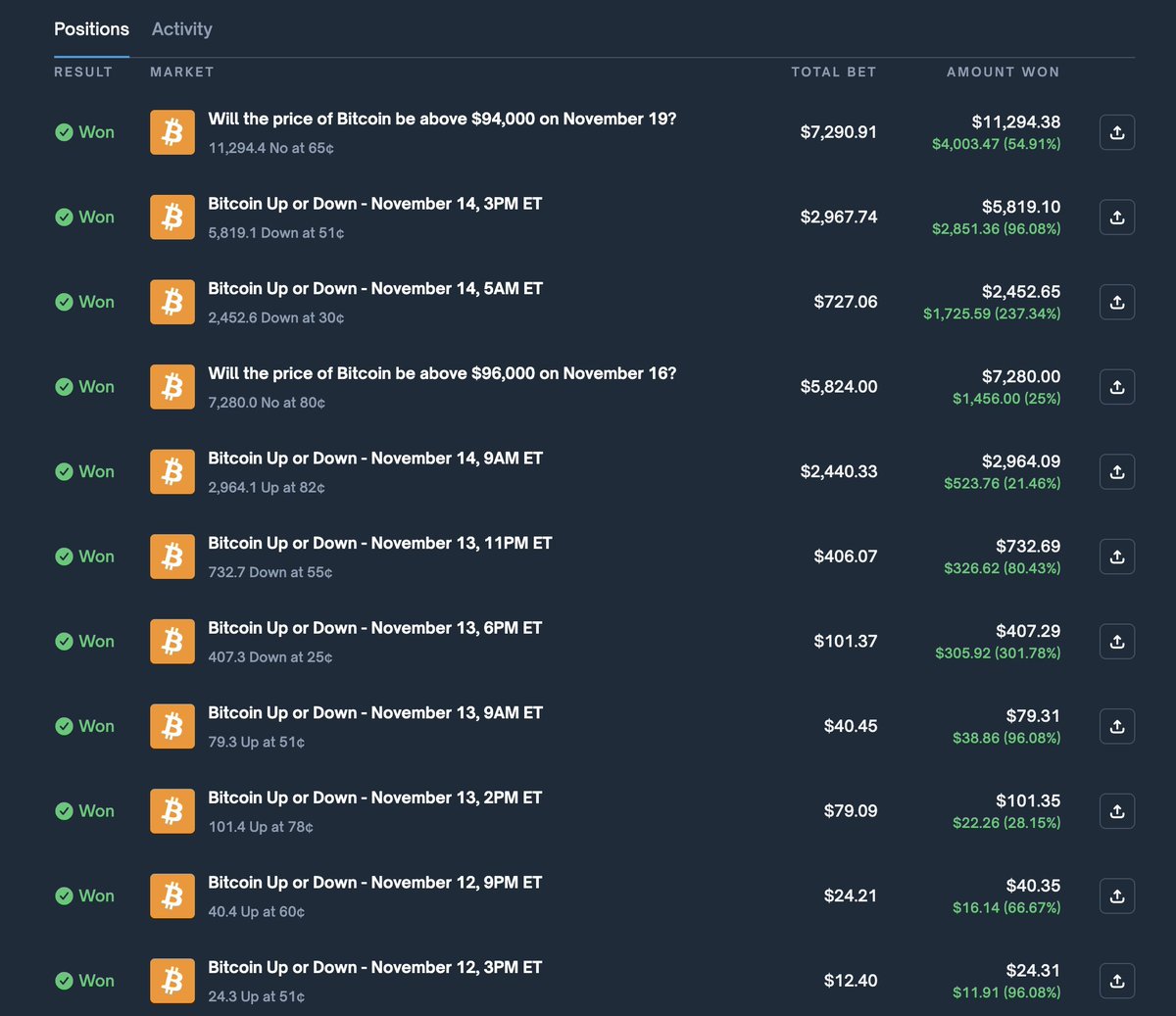Click Bitcoin icon for November 14, 9AM market
Viewport: 1176px width, 1016px height.
tap(172, 472)
